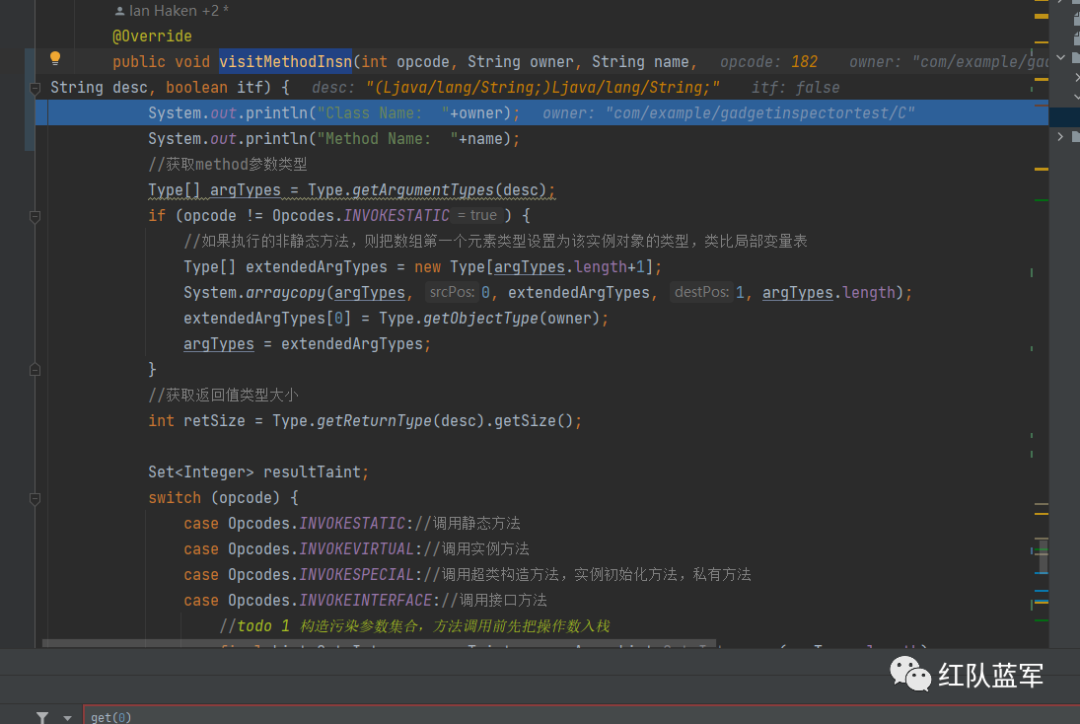The height and width of the screenshot is (724, 1080).
Task: Click the destPos: parameter hint
Action: click(701, 292)
